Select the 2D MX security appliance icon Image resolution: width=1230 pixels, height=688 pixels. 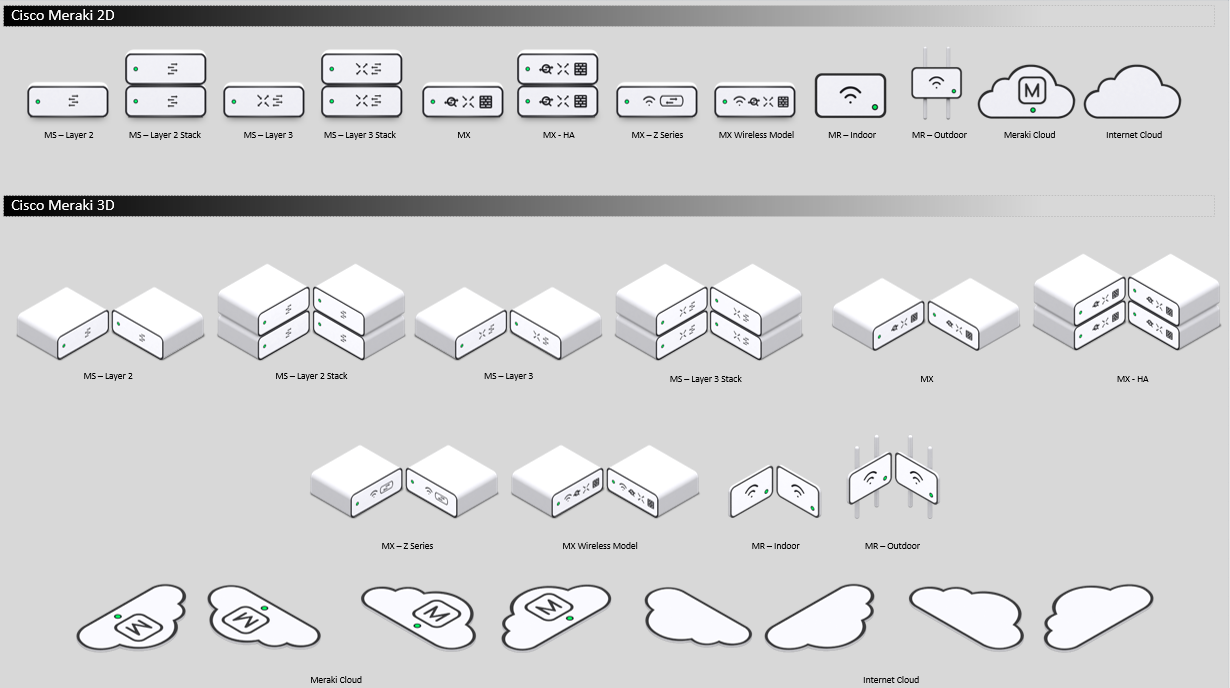461,101
